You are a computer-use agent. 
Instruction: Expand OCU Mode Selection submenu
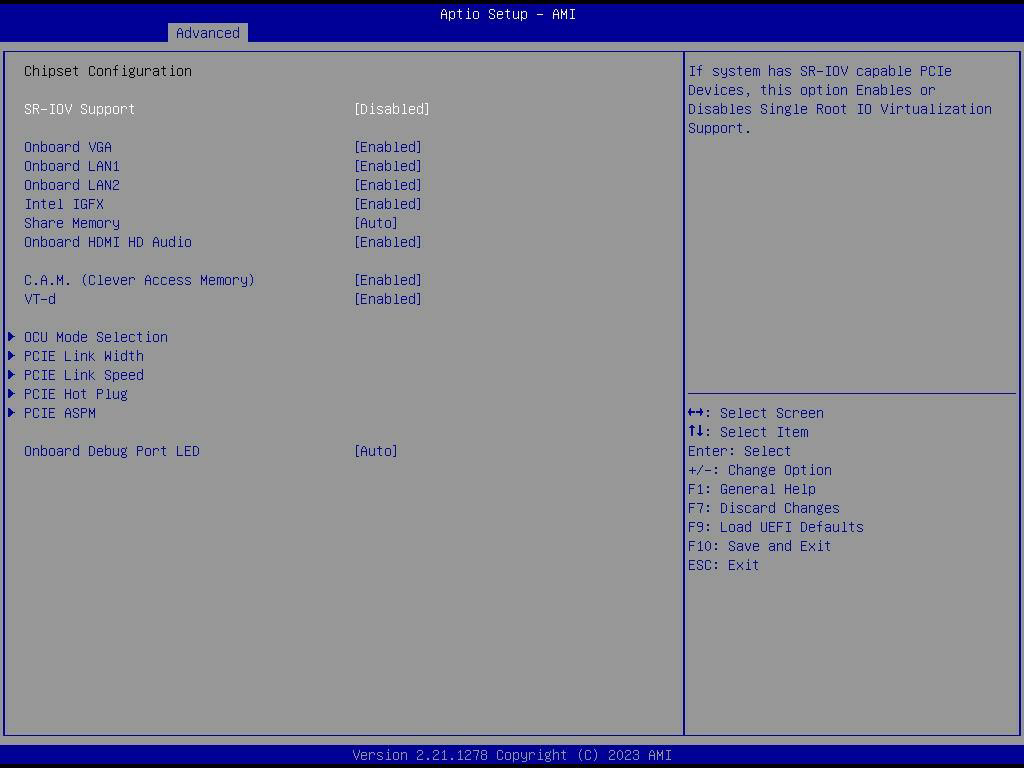(96, 337)
